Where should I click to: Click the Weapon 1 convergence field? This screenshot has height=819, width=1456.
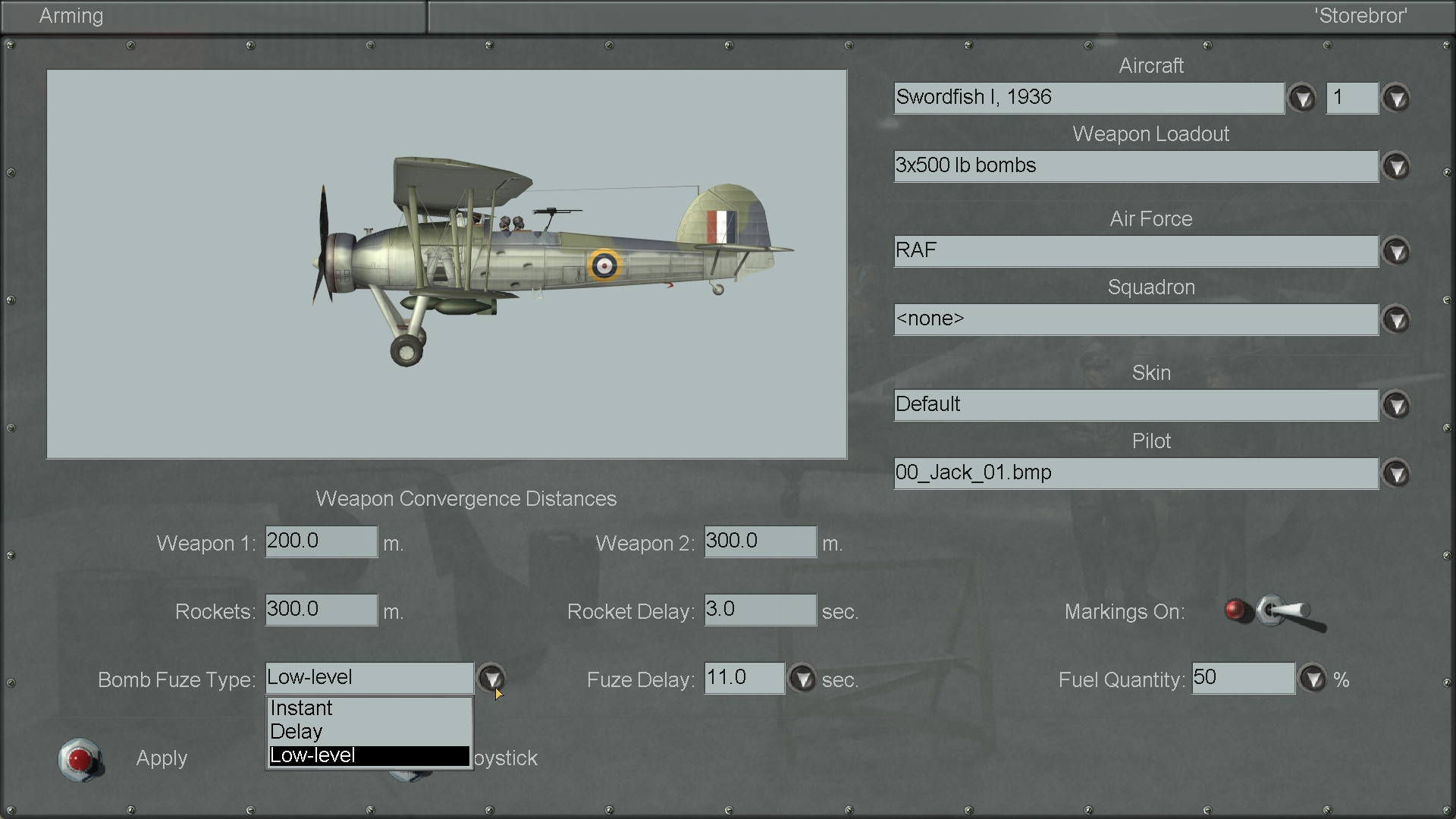pyautogui.click(x=321, y=541)
